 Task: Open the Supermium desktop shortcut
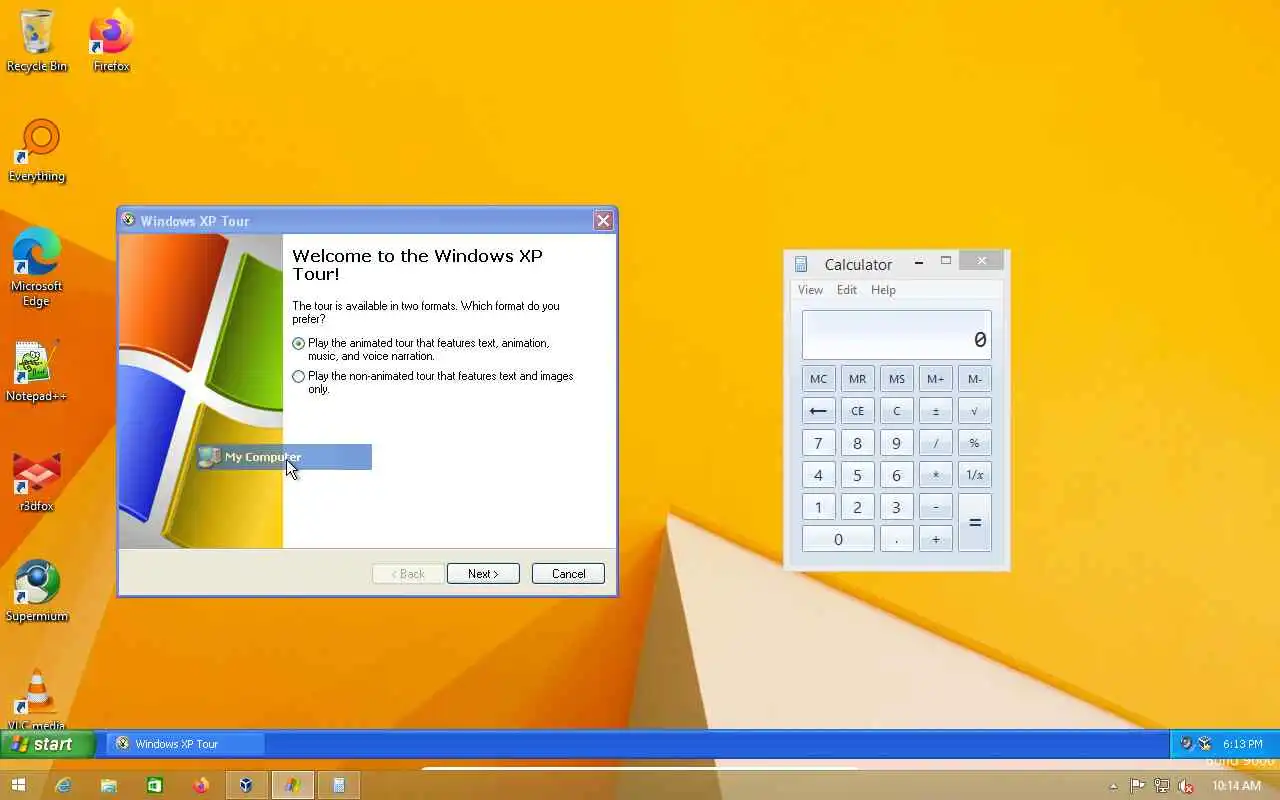37,590
